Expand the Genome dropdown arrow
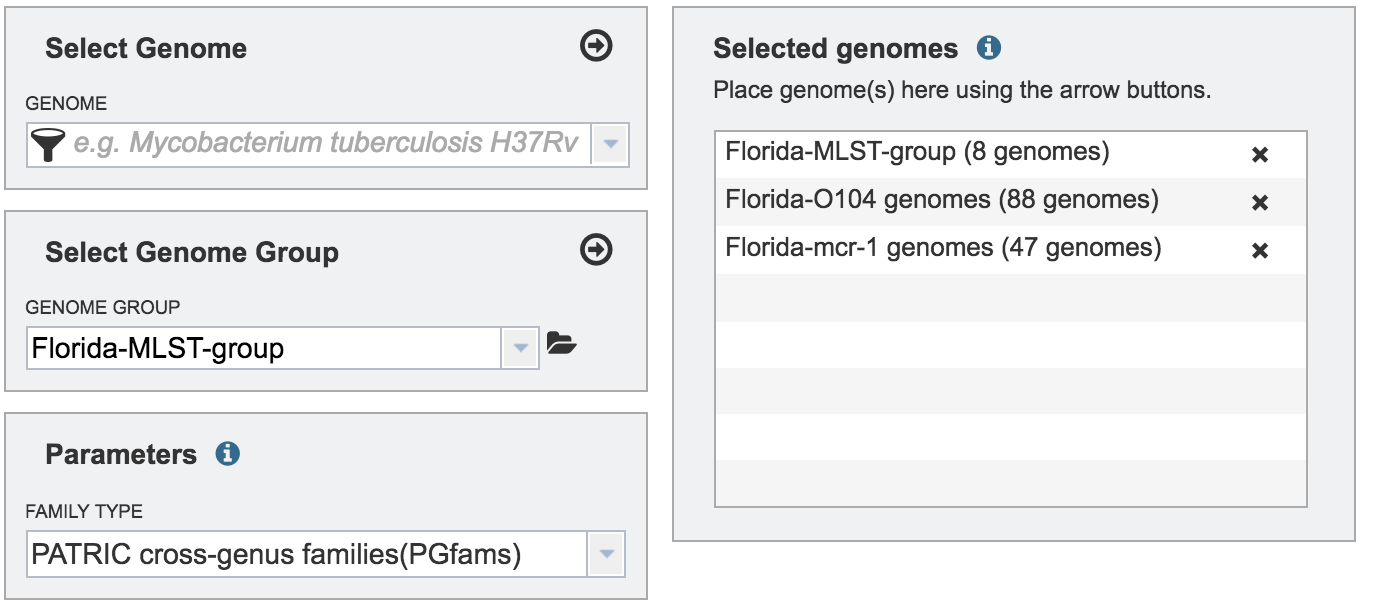The height and width of the screenshot is (602, 1378). (611, 145)
